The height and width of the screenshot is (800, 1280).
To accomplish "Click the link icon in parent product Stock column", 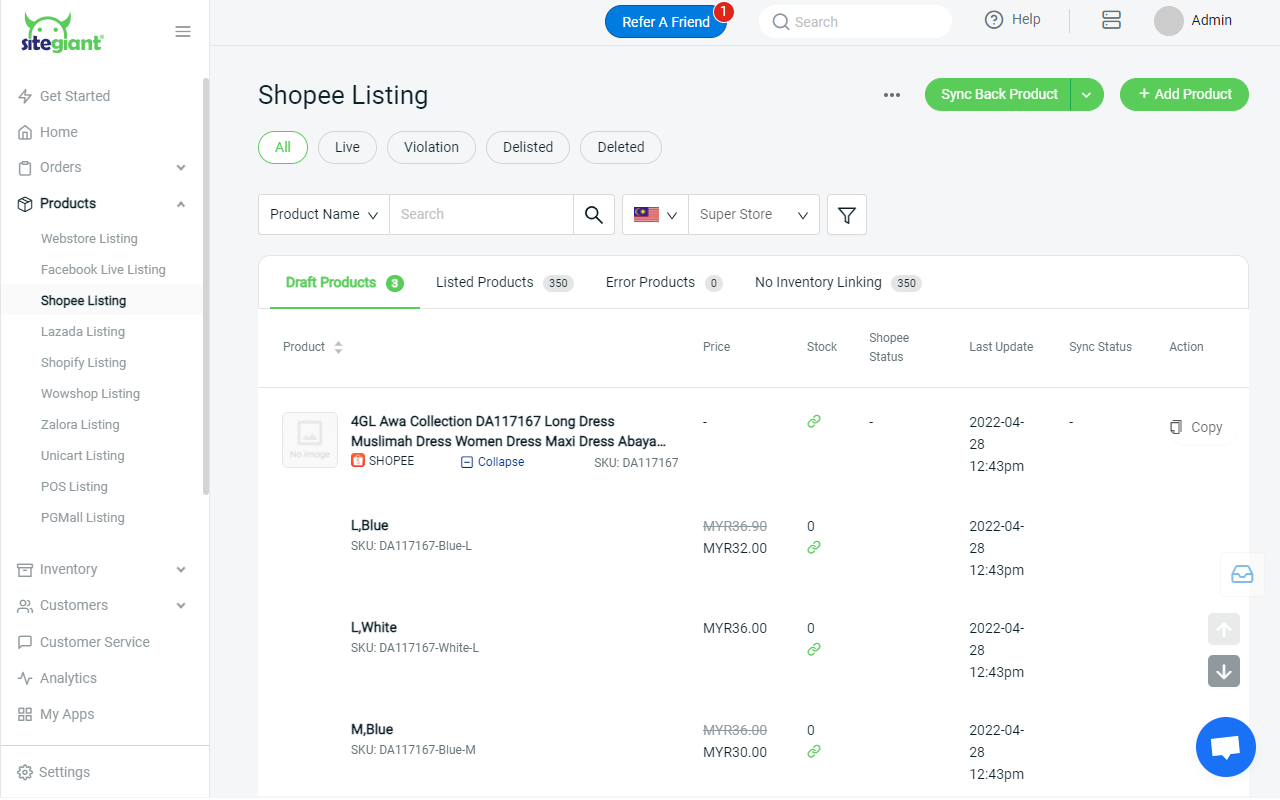I will 814,422.
